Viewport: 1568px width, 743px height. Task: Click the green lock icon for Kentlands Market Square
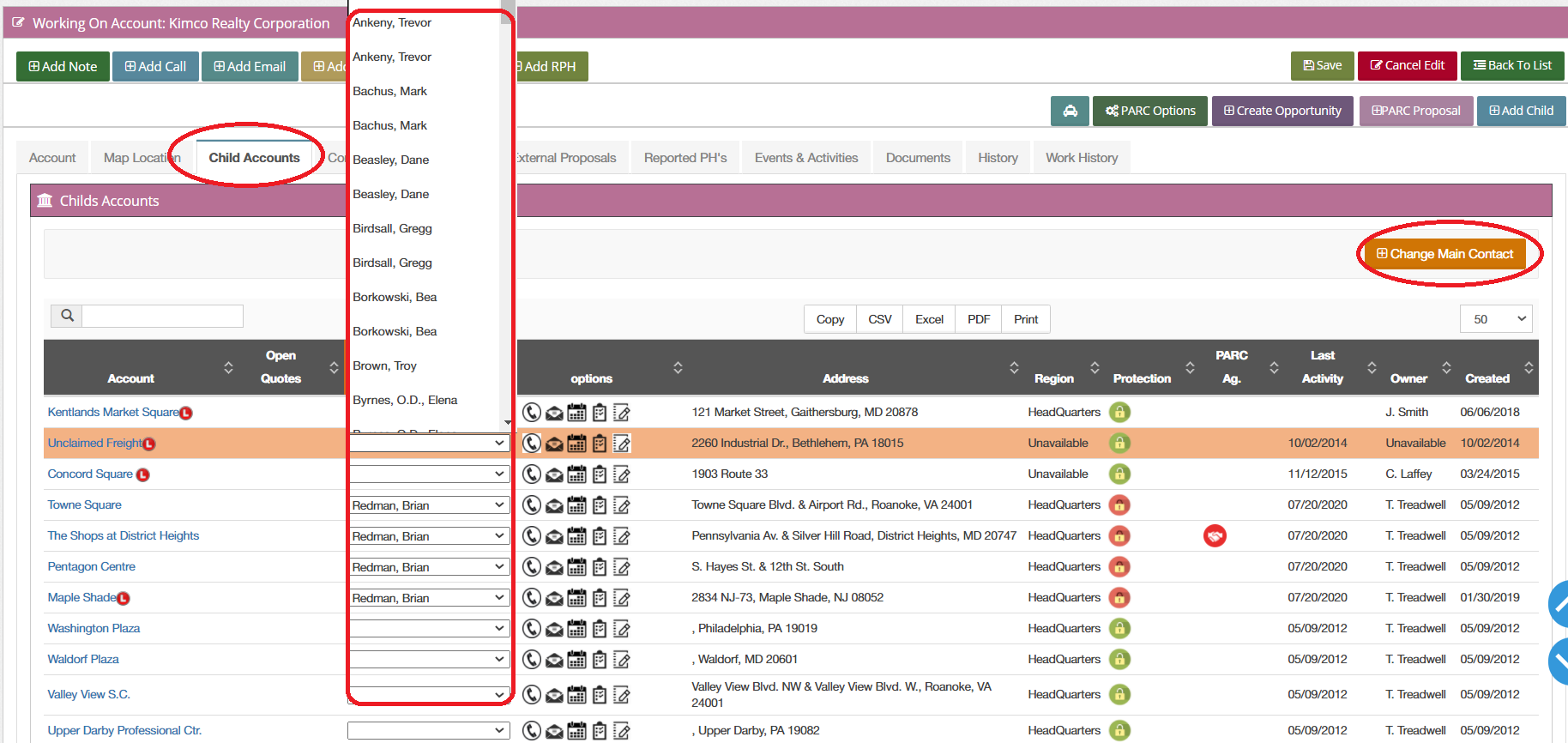point(1119,412)
